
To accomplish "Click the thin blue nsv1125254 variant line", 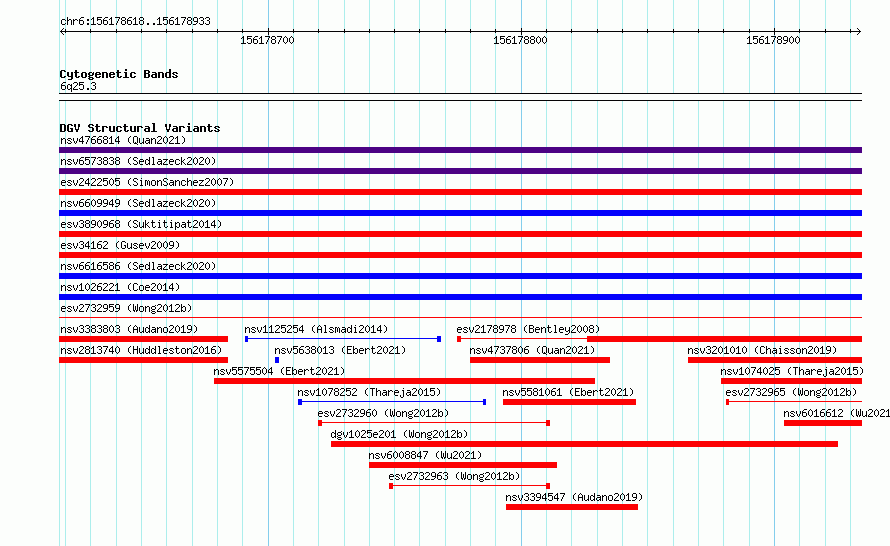I will coord(343,339).
